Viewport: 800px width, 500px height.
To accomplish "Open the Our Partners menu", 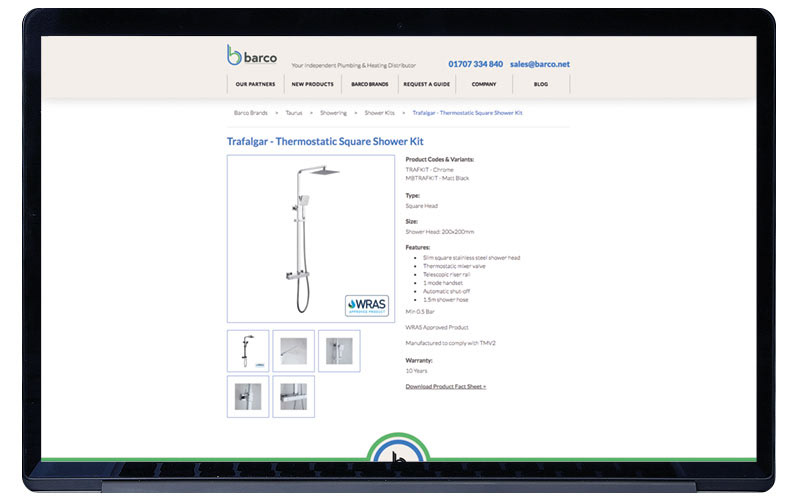I will pos(256,84).
